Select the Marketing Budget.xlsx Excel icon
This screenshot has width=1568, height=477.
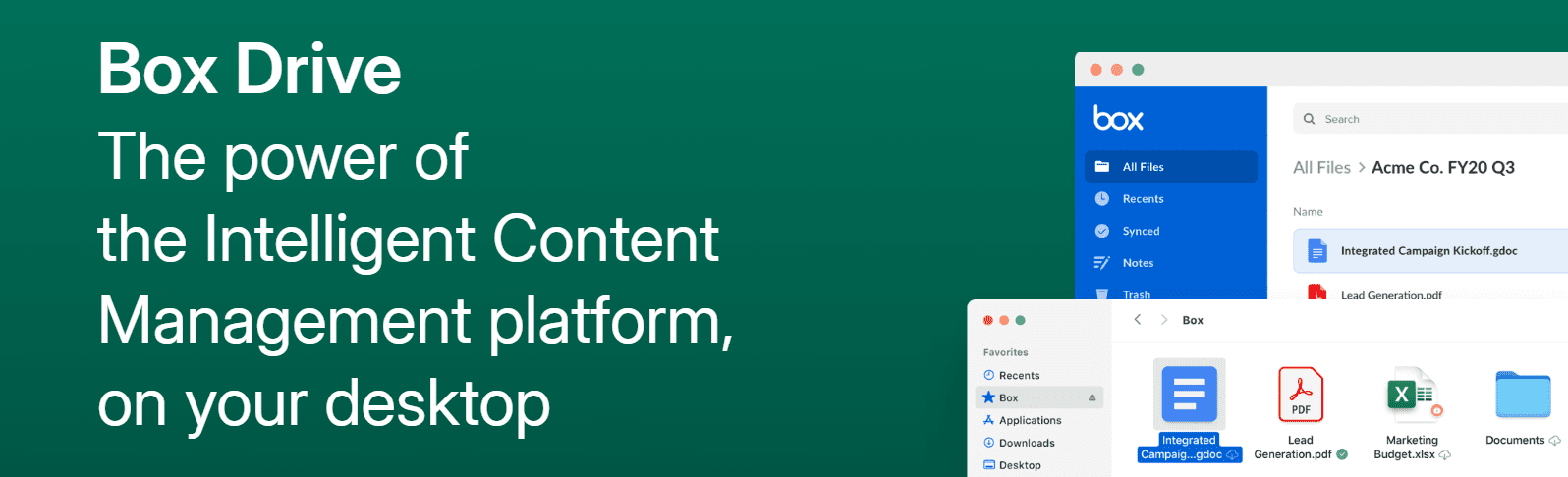click(x=1412, y=395)
